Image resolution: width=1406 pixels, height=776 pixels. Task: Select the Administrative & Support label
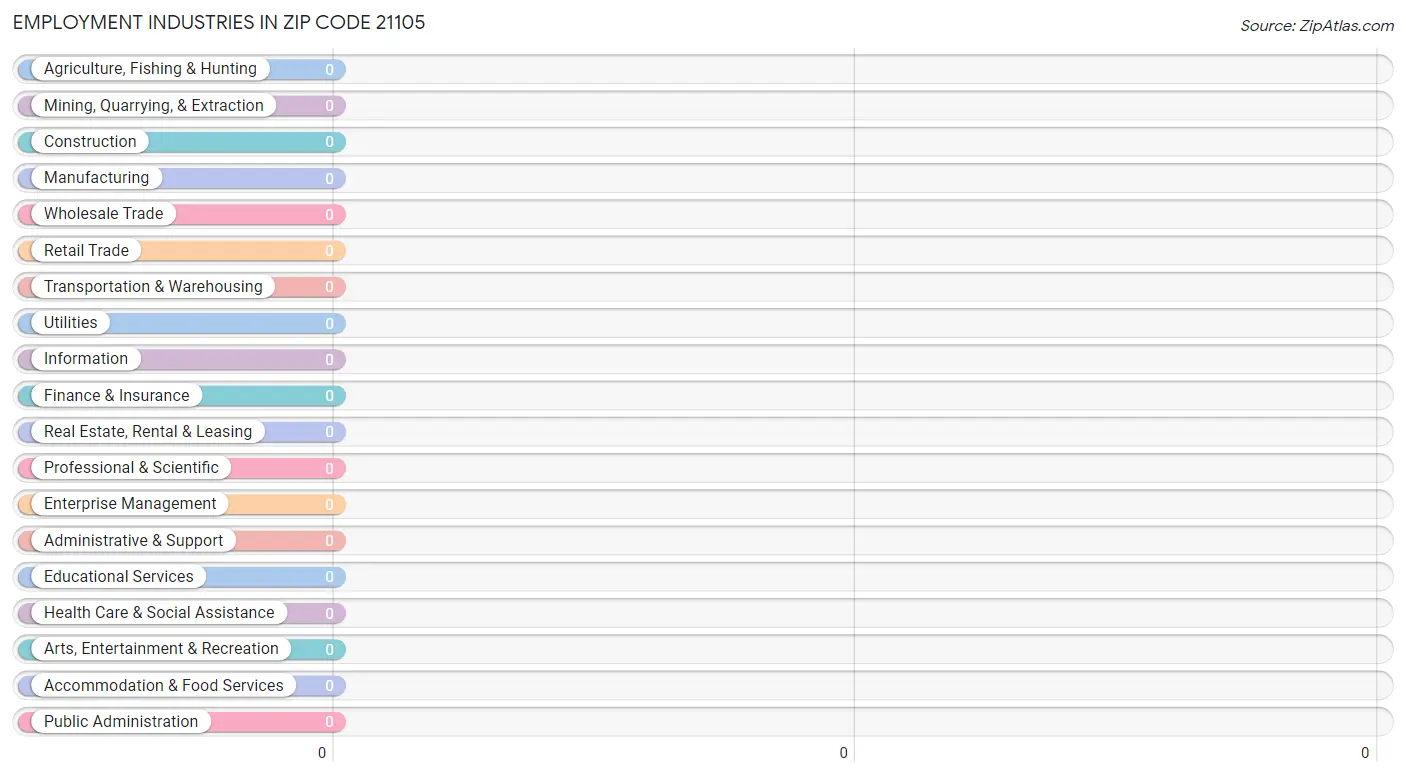pyautogui.click(x=133, y=540)
